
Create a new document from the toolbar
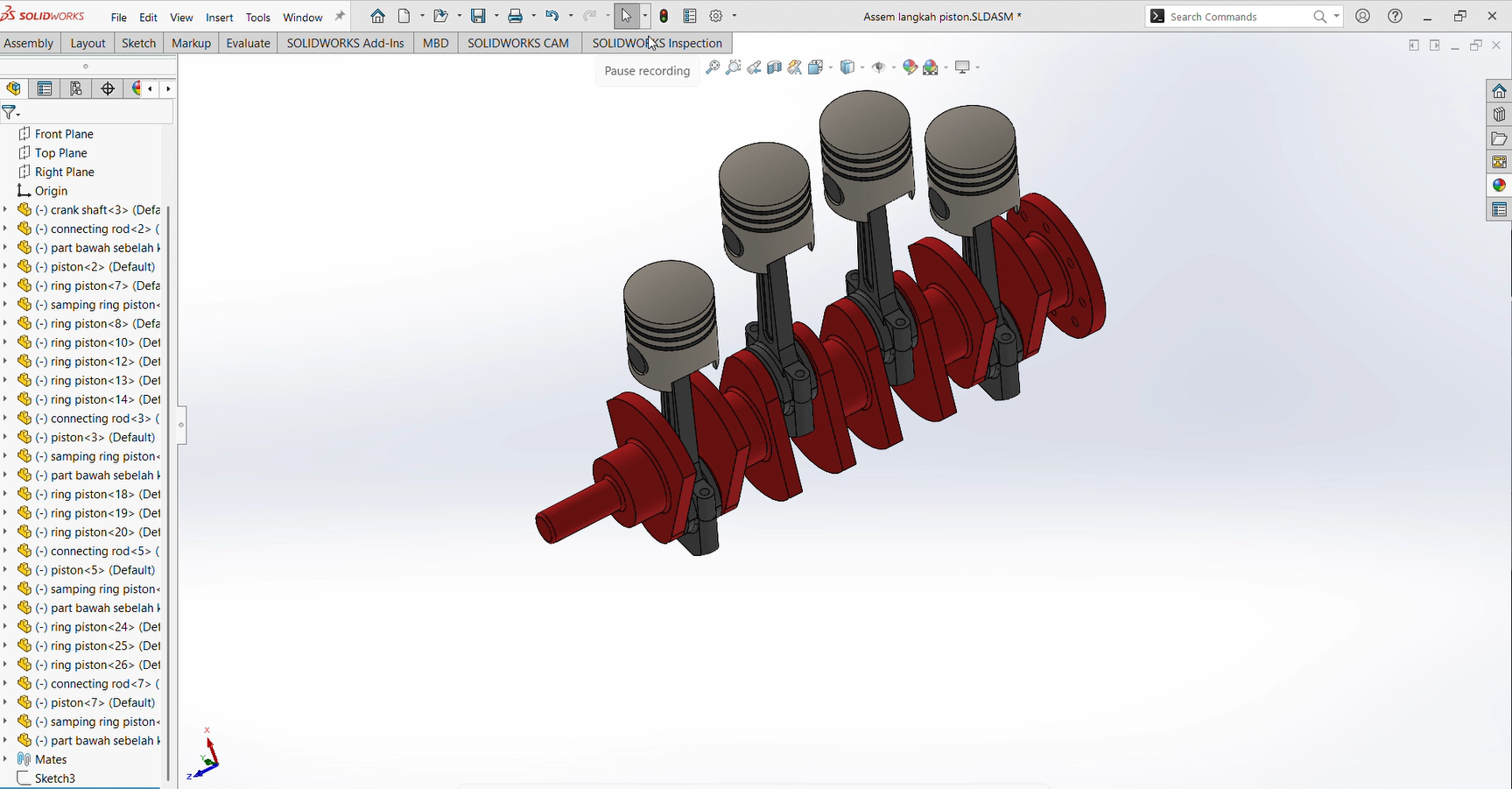click(404, 17)
